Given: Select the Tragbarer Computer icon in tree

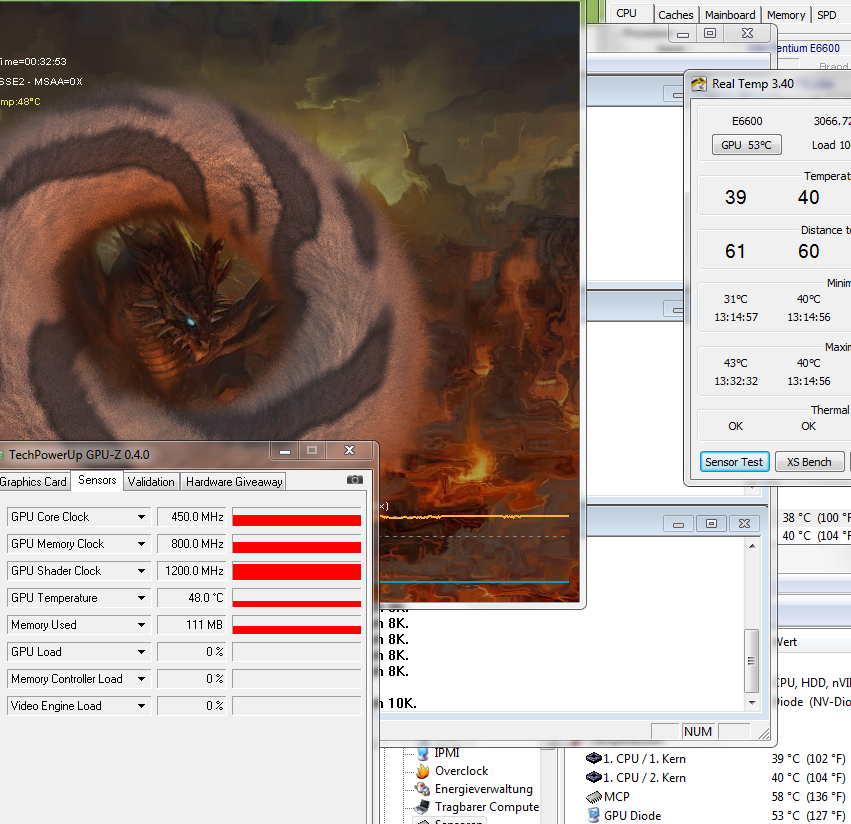Looking at the screenshot, I should 422,807.
